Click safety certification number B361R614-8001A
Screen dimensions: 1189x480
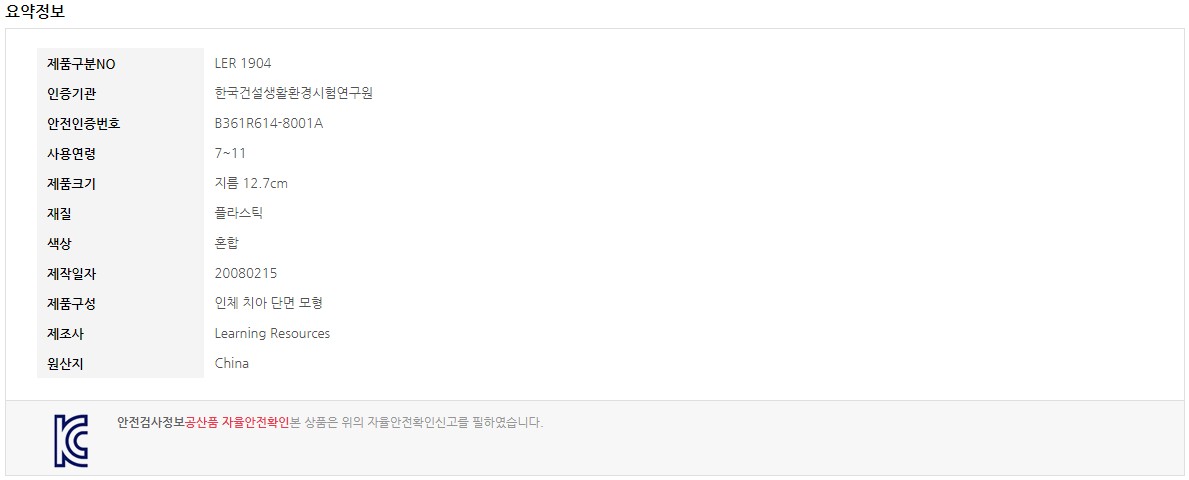pos(268,124)
